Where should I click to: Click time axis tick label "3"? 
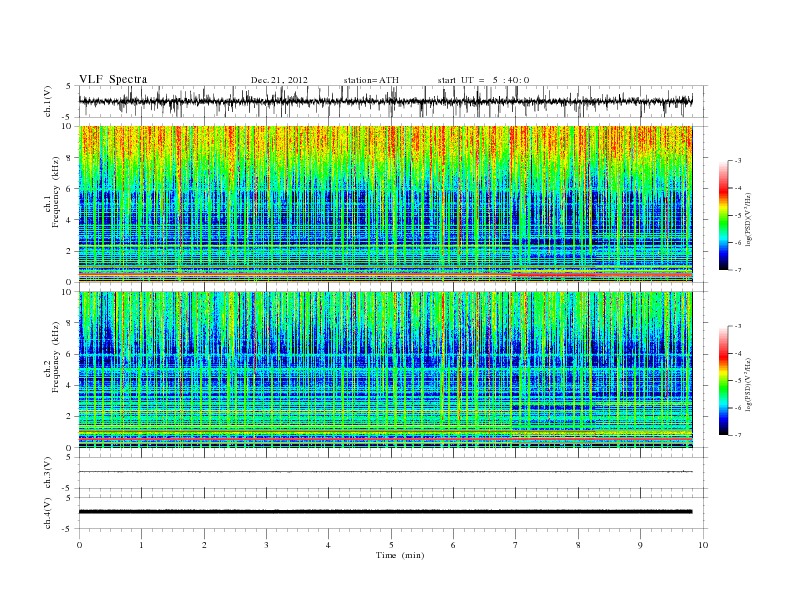point(266,545)
